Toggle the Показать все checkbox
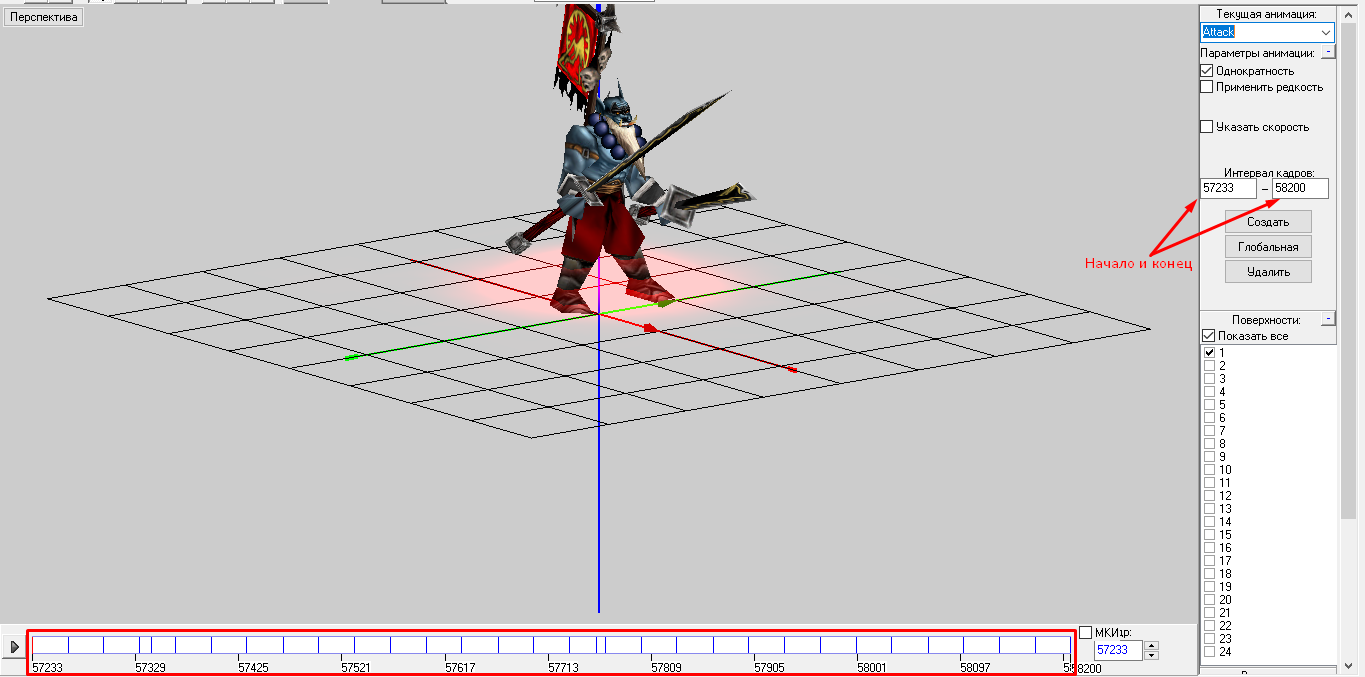 [1208, 336]
